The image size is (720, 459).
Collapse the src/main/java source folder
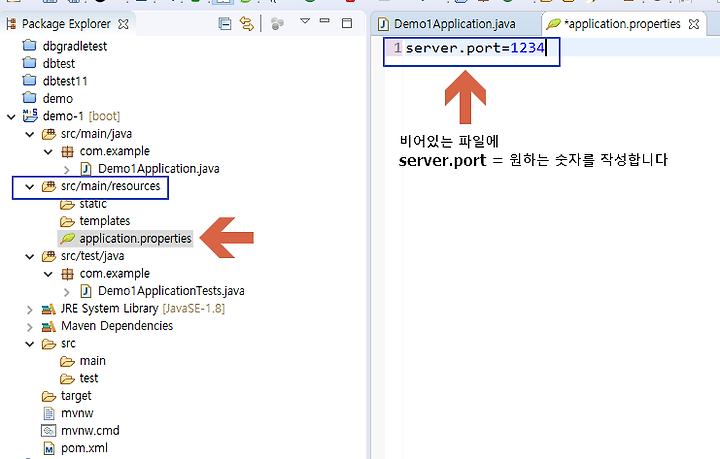(30, 134)
